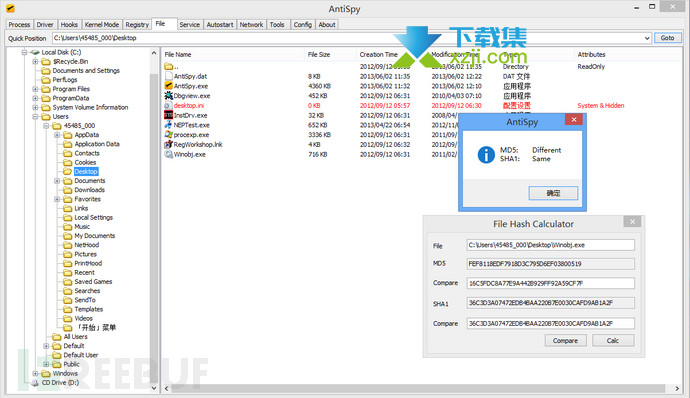Click Compare in File Hash Calculator

click(565, 340)
